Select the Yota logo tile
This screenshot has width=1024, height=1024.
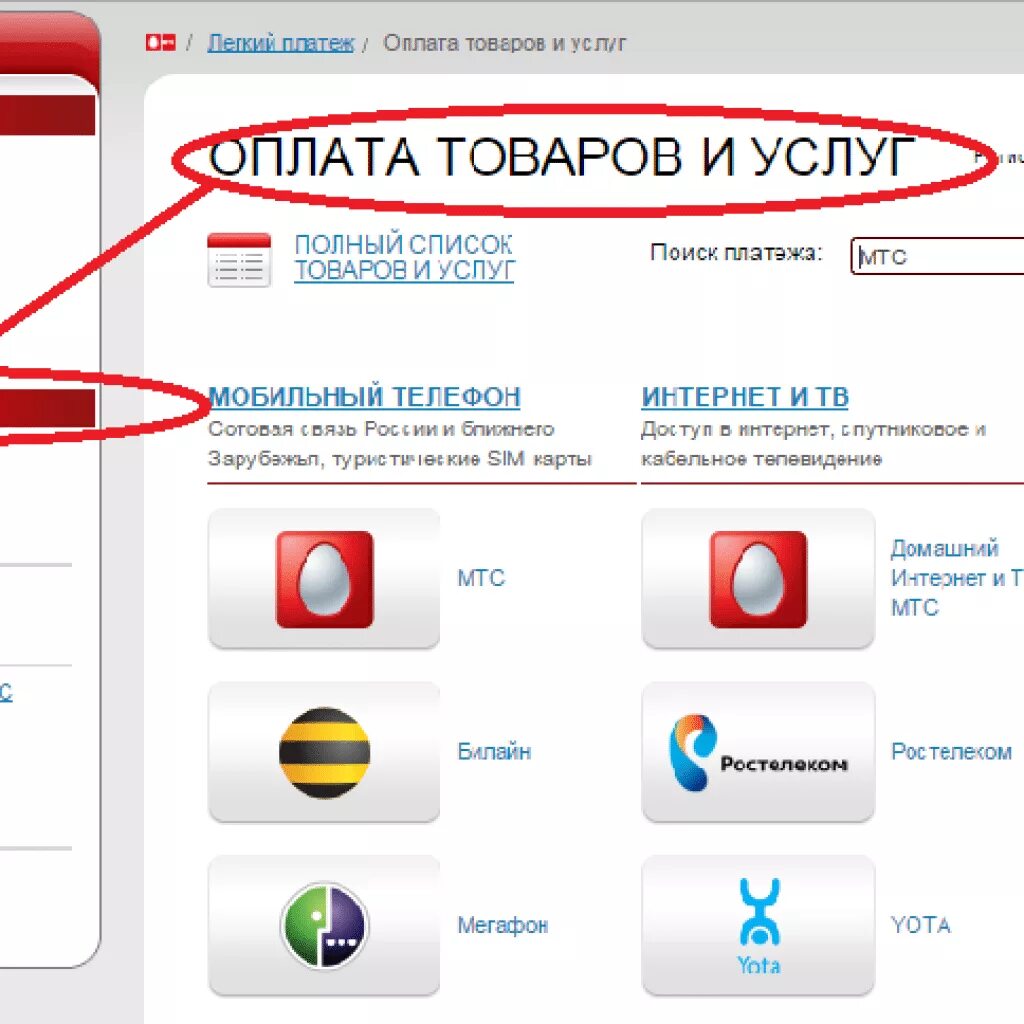[758, 925]
